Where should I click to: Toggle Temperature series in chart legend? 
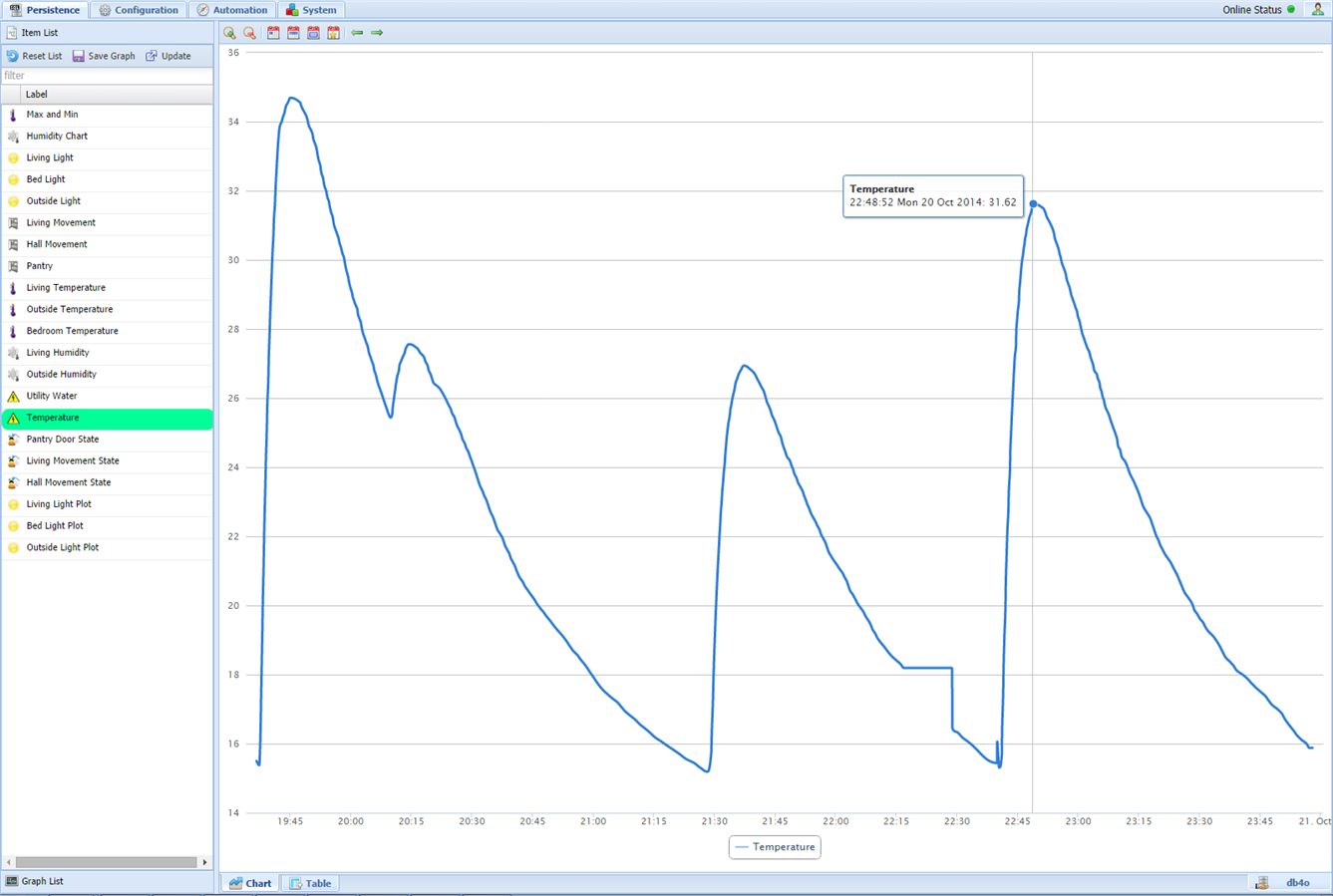click(x=775, y=847)
